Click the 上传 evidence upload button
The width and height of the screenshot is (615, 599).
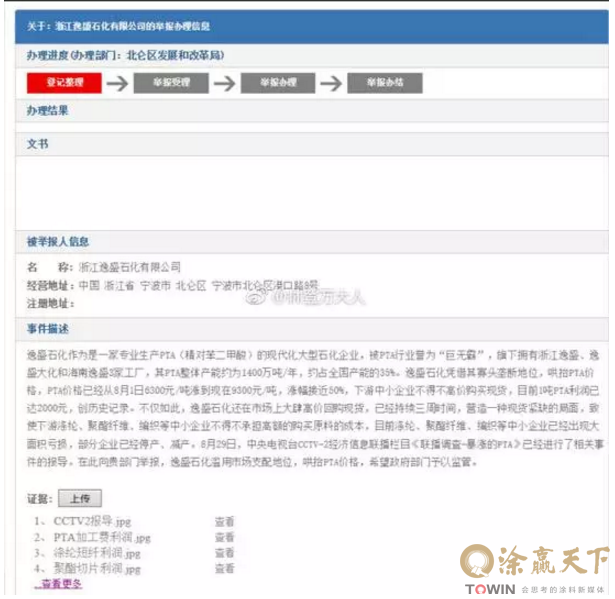pos(80,499)
